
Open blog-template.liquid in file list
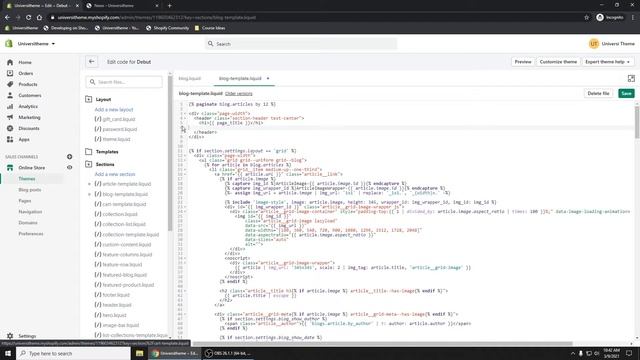(x=125, y=194)
